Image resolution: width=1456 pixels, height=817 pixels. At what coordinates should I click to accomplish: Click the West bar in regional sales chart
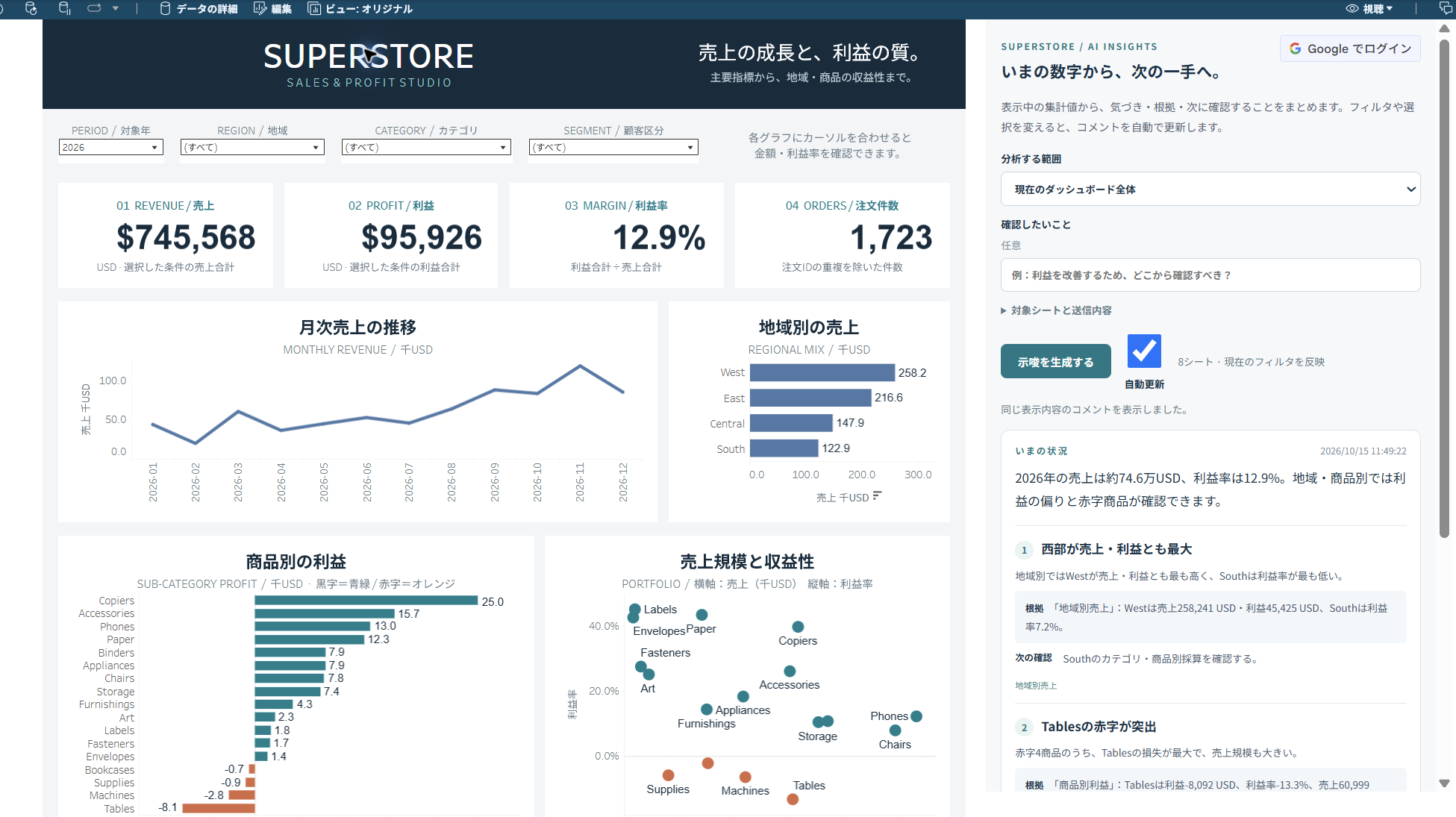(822, 372)
